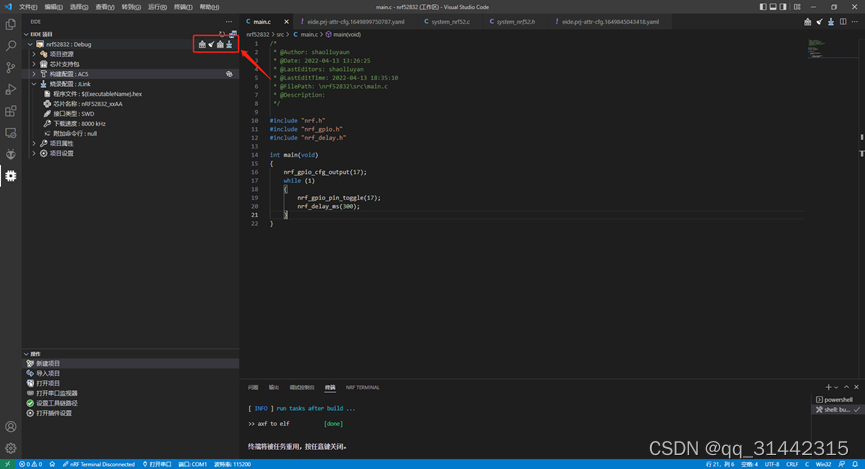Open the 终端 menu
The width and height of the screenshot is (865, 469).
point(183,7)
